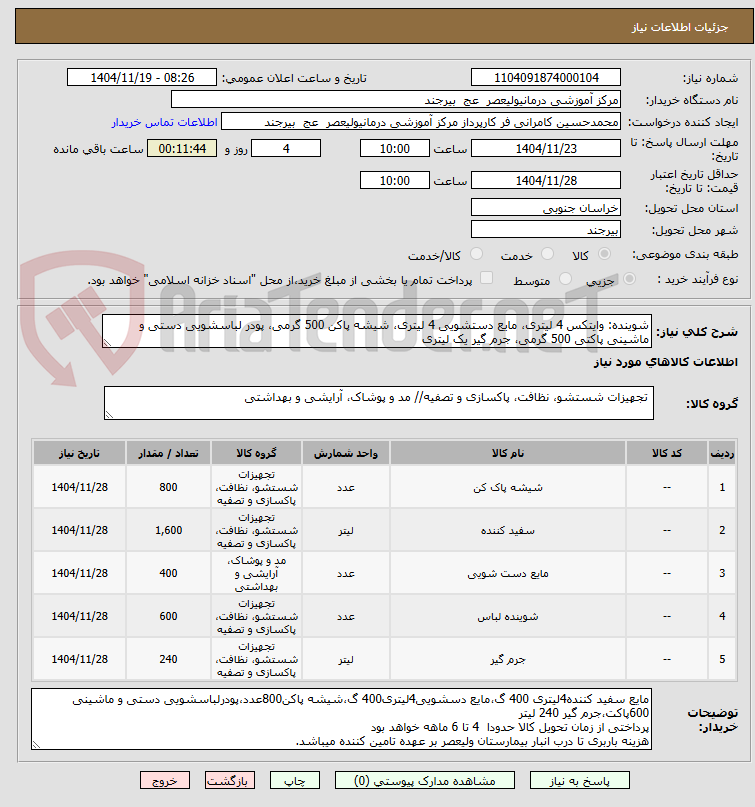Click the response deadline date 1404/11/23

pos(546,149)
